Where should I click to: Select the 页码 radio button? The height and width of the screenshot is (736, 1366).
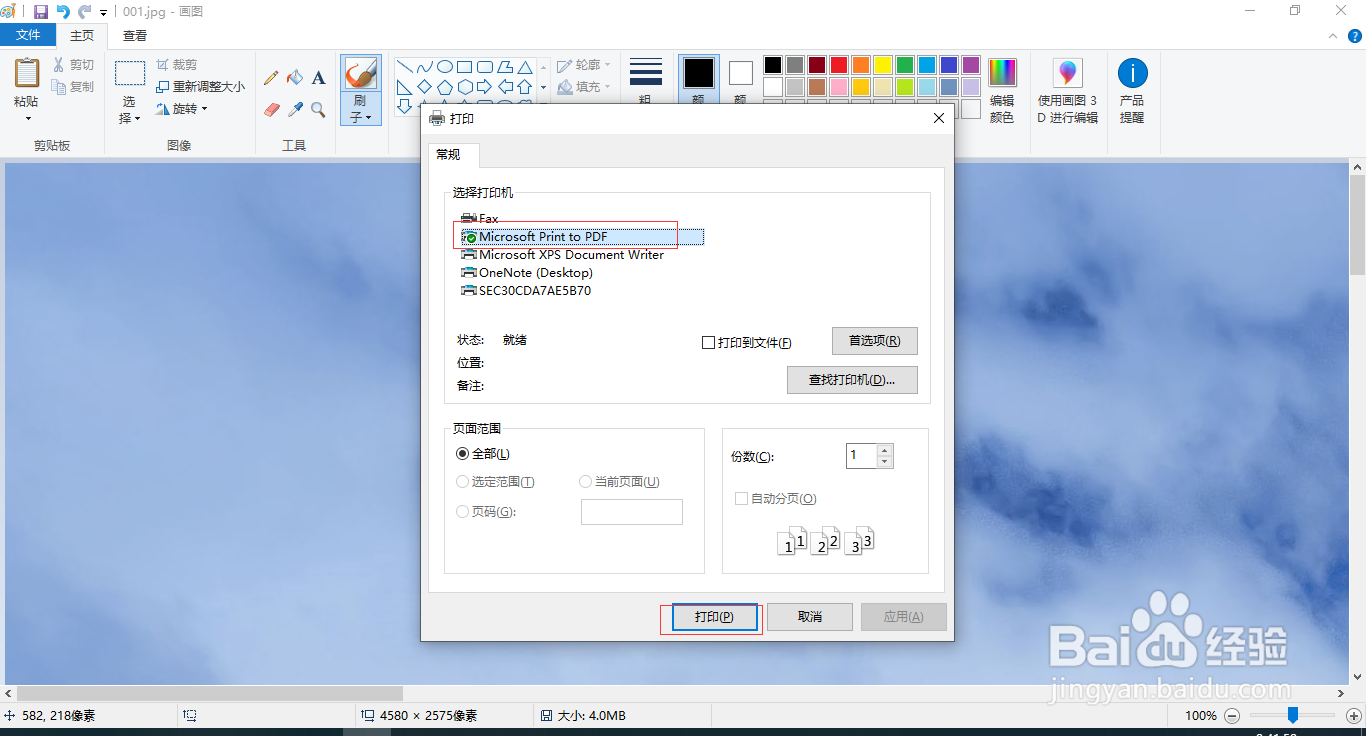point(462,511)
